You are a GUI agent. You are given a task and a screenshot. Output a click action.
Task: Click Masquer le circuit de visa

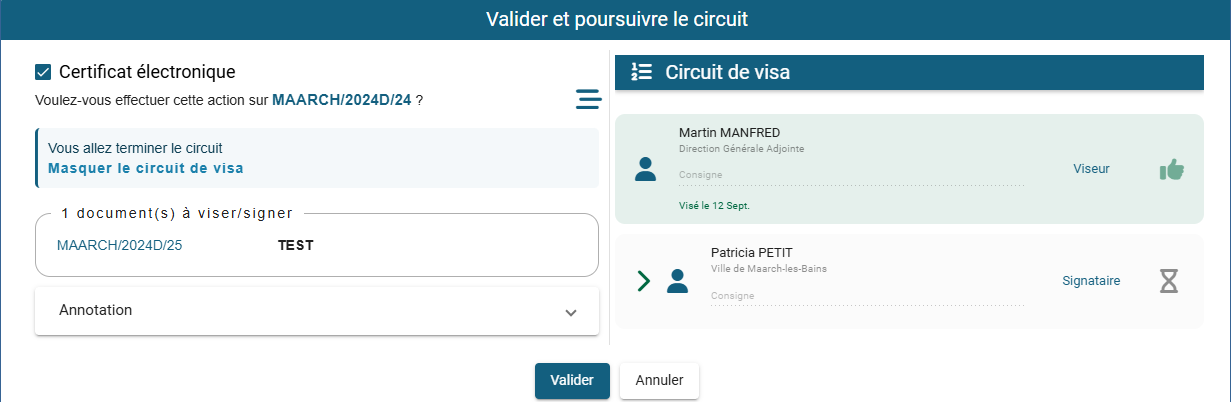coord(146,168)
